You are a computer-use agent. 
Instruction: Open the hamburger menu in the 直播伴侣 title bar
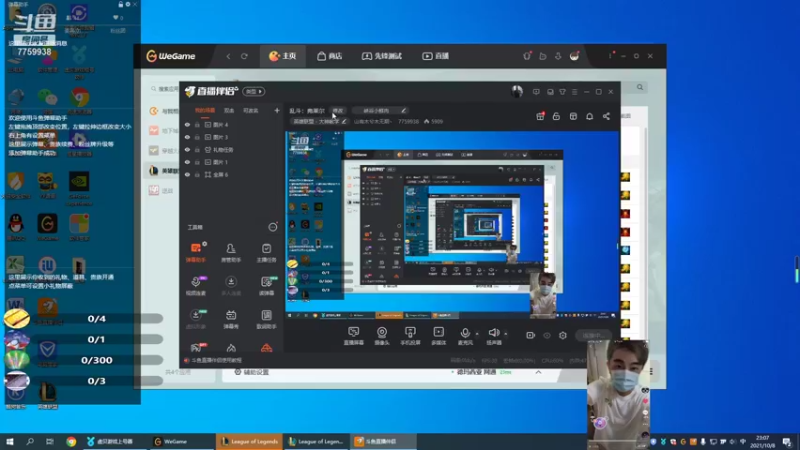pyautogui.click(x=574, y=92)
